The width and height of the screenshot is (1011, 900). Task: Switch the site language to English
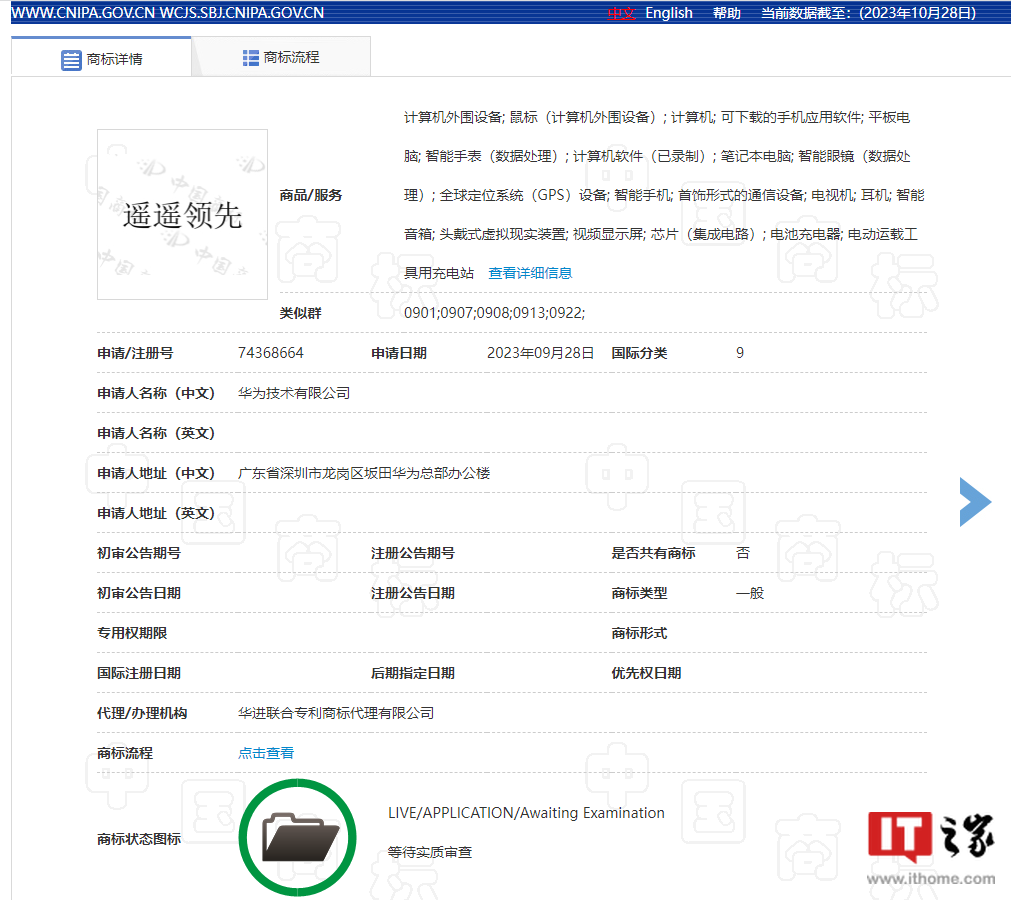pos(668,12)
